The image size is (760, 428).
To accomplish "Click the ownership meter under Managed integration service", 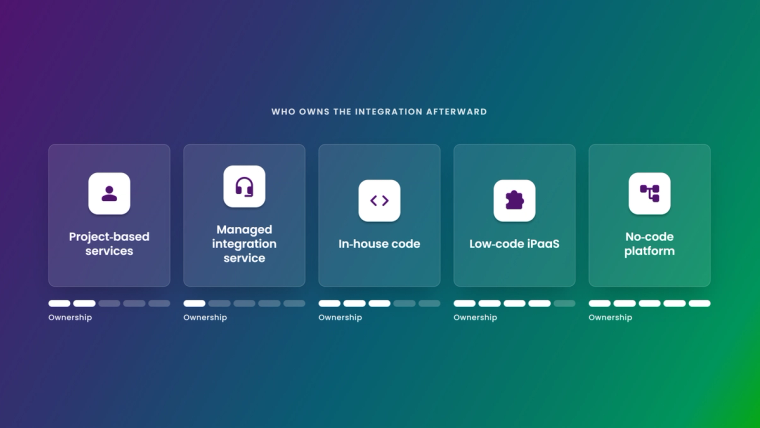I will (x=244, y=303).
